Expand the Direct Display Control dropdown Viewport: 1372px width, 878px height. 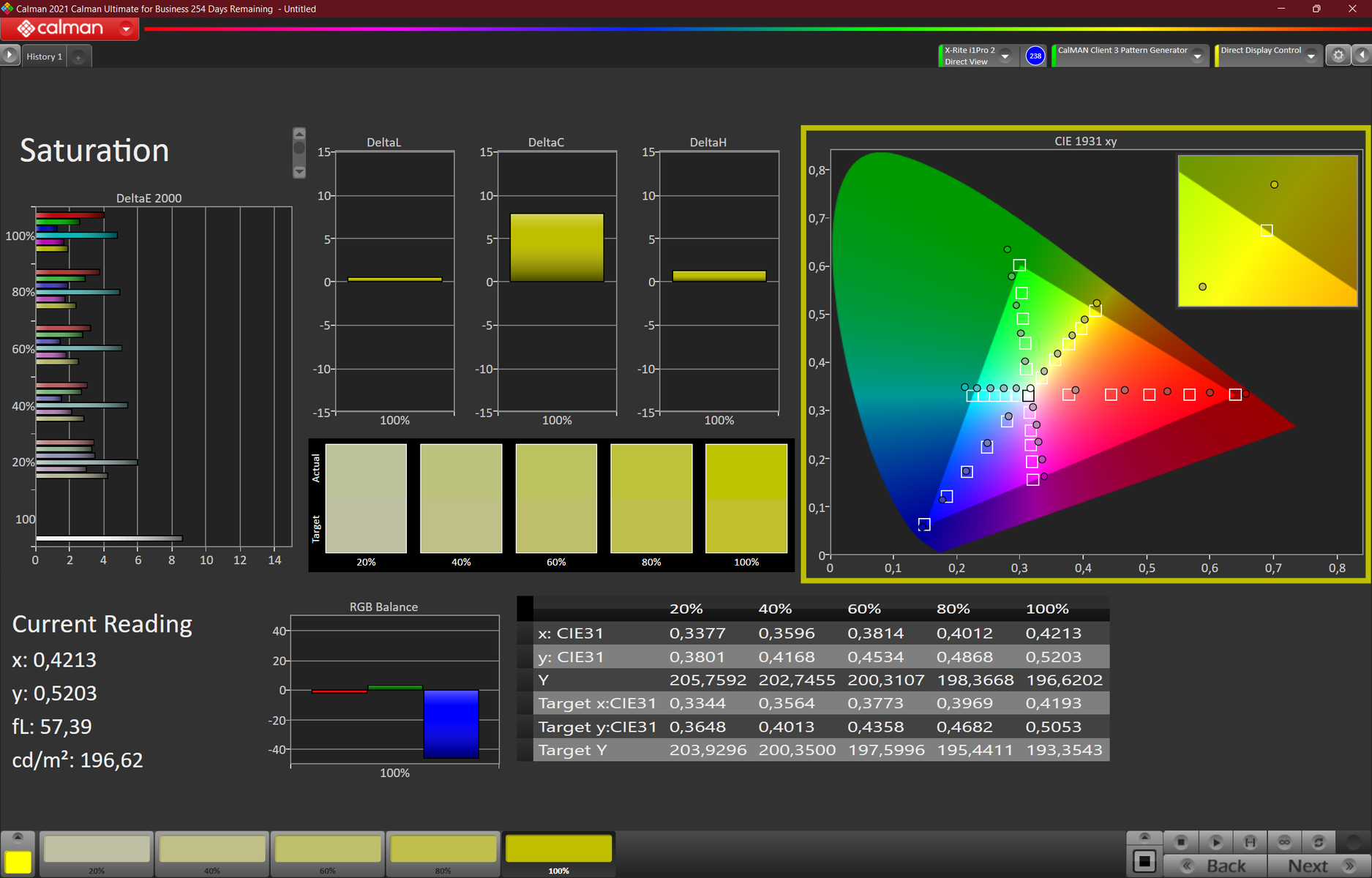pyautogui.click(x=1311, y=56)
